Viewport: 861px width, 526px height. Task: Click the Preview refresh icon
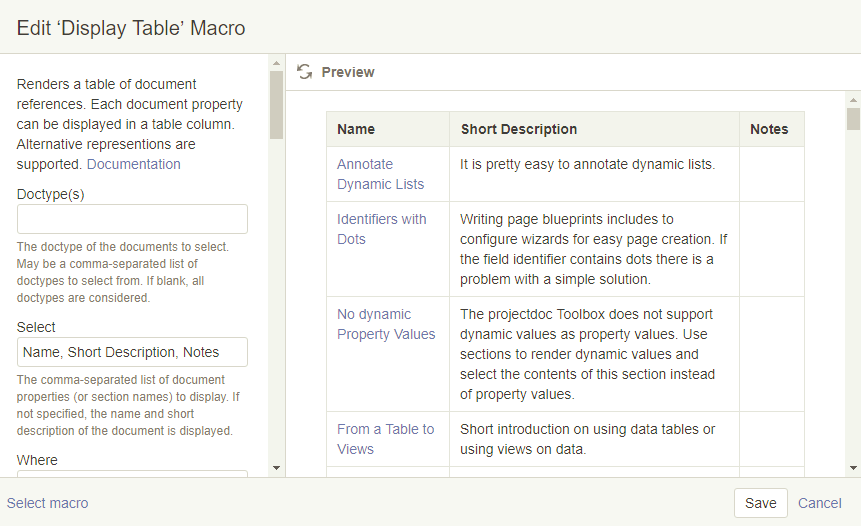(x=305, y=72)
